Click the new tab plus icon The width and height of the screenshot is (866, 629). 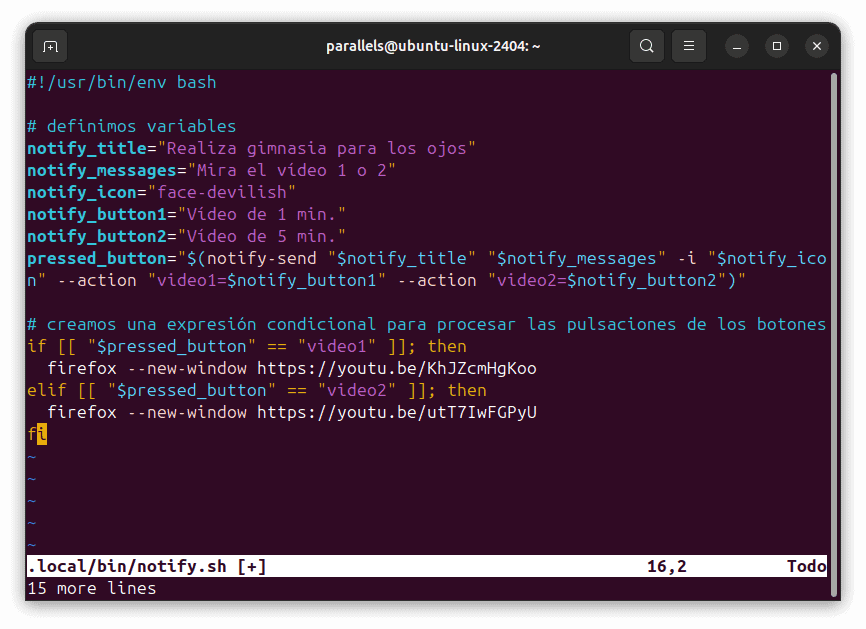pos(49,46)
